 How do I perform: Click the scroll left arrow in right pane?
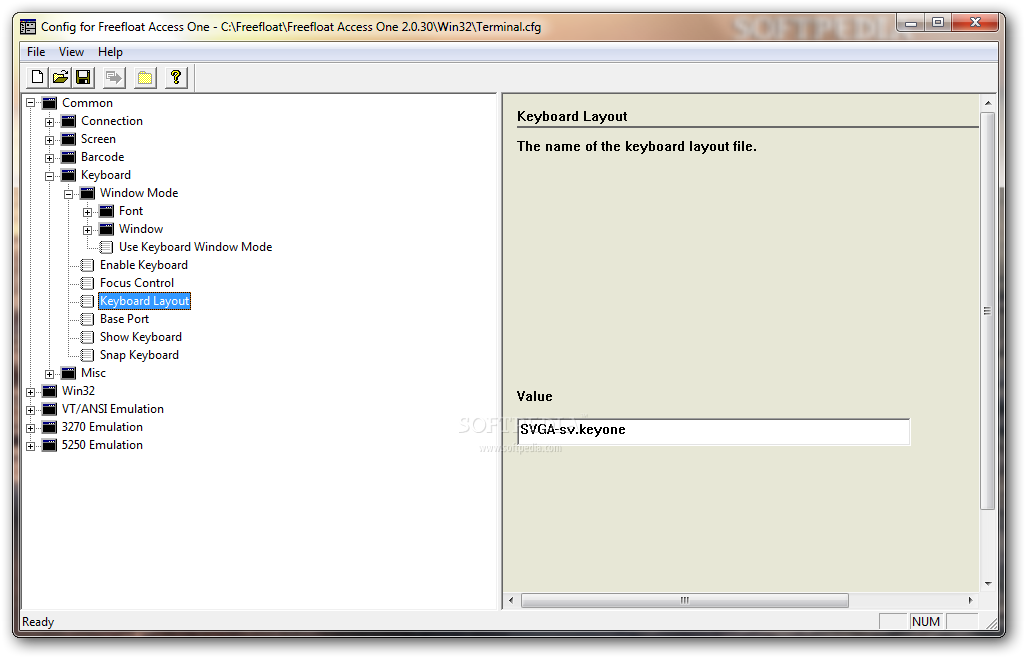click(x=512, y=600)
